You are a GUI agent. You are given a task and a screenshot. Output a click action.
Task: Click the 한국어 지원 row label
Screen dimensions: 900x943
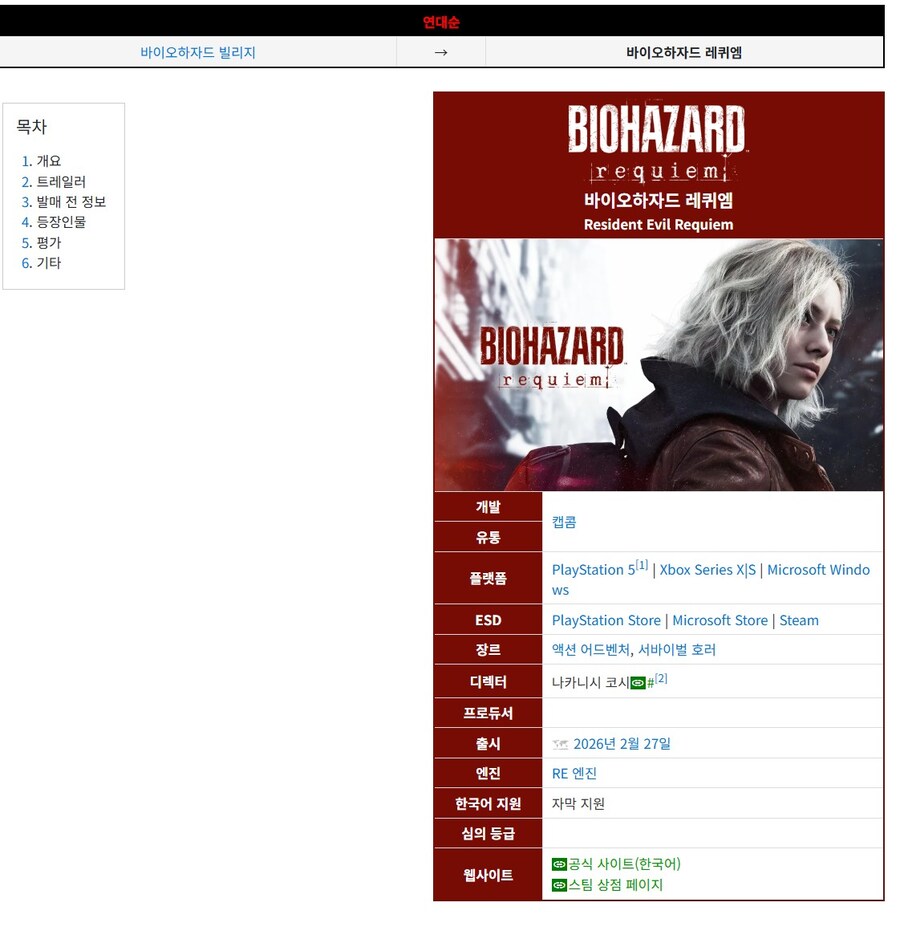(488, 803)
